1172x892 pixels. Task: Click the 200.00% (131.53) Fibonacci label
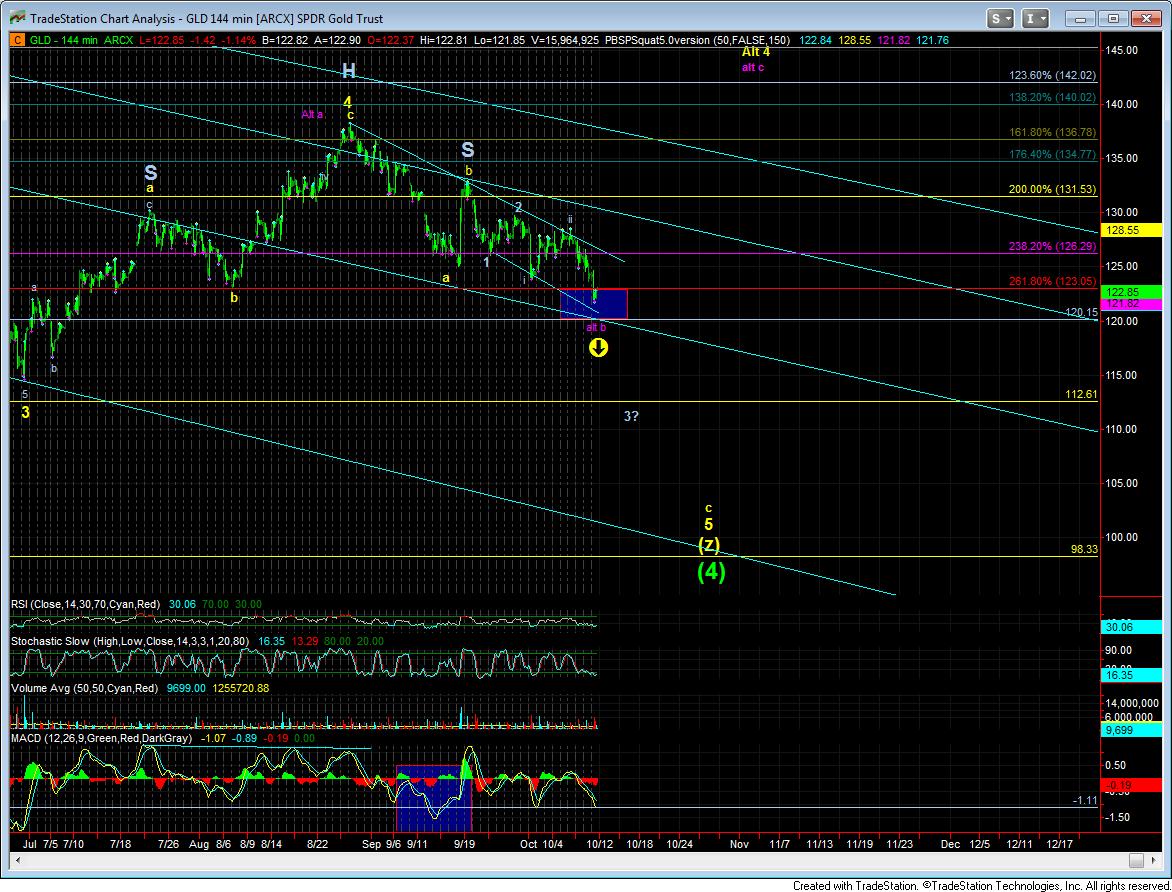coord(1052,189)
